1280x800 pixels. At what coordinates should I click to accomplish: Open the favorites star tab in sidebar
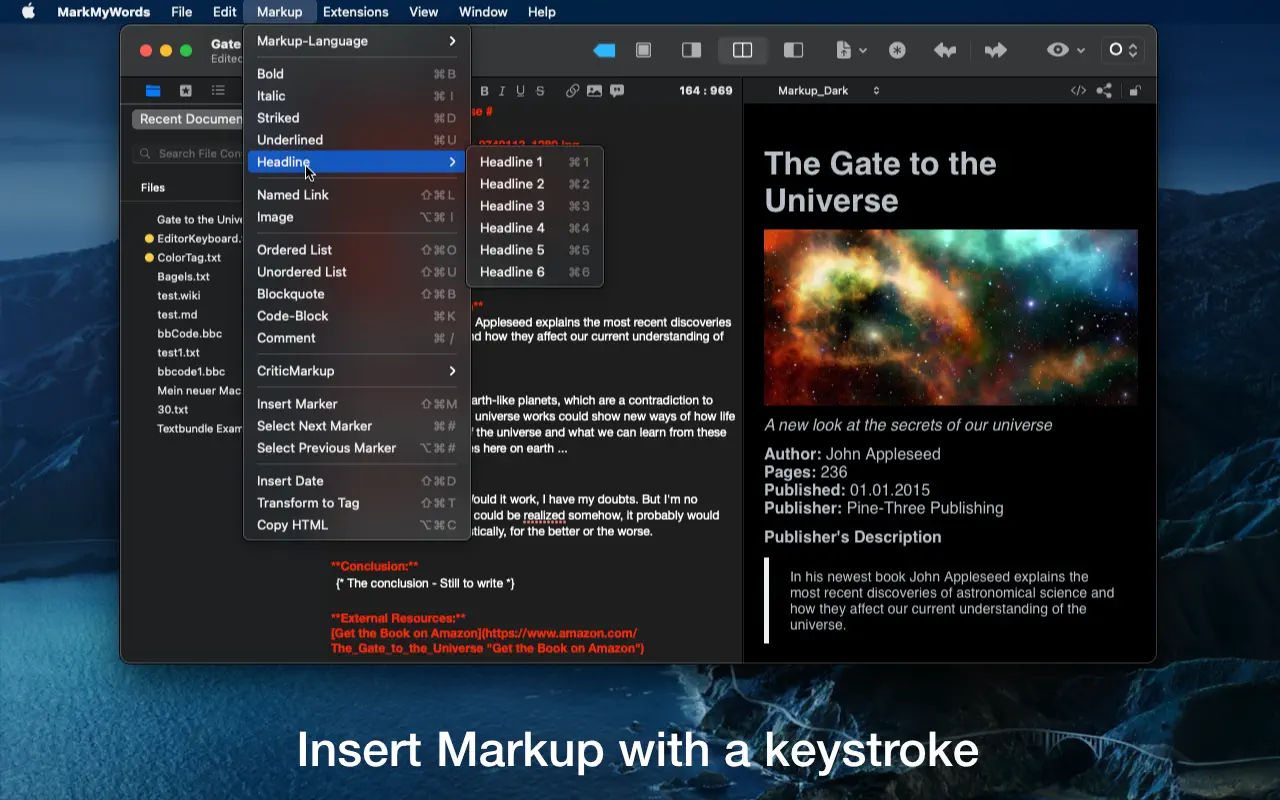coord(185,91)
